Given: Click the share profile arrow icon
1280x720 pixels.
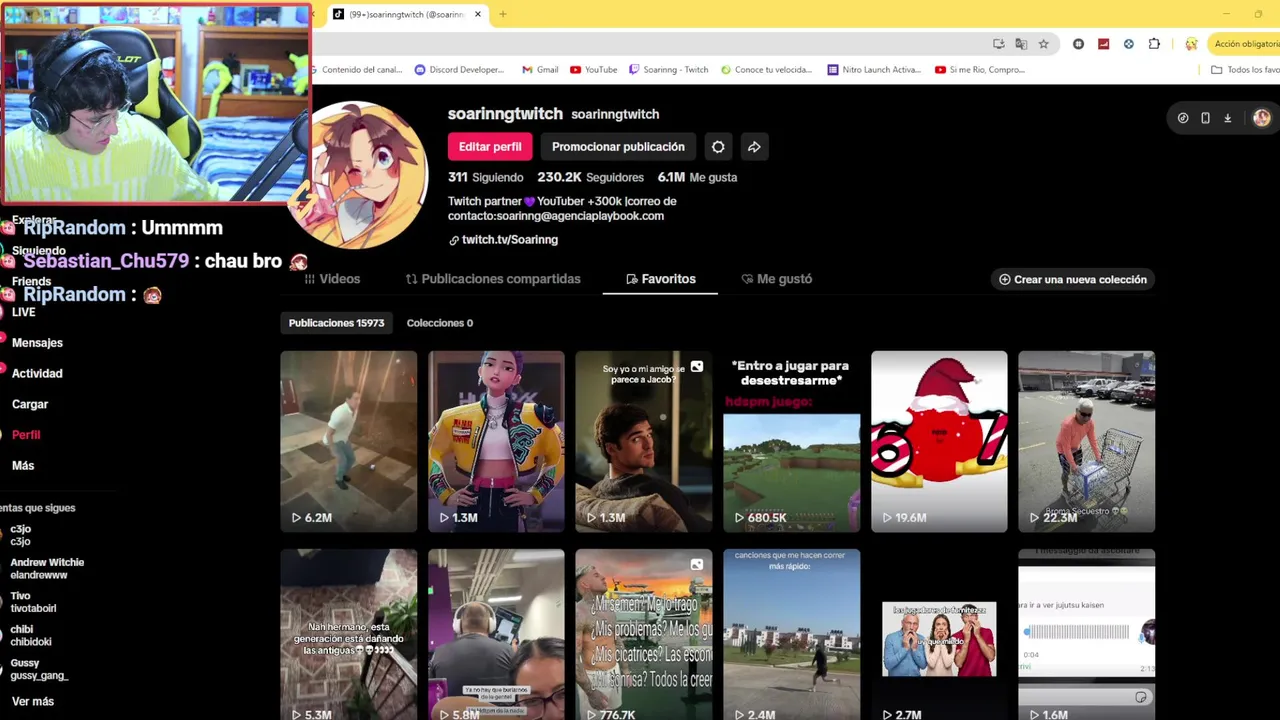Looking at the screenshot, I should (754, 147).
